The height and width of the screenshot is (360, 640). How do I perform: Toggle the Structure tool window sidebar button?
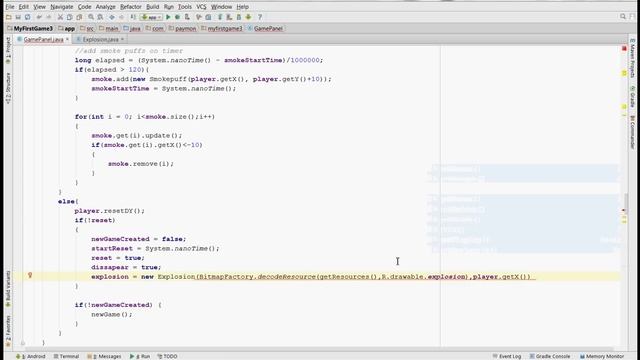tap(8, 88)
